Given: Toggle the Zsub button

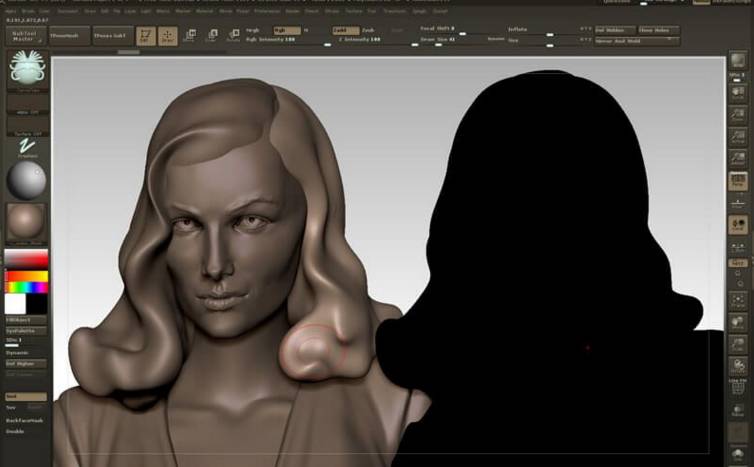Looking at the screenshot, I should click(x=368, y=30).
